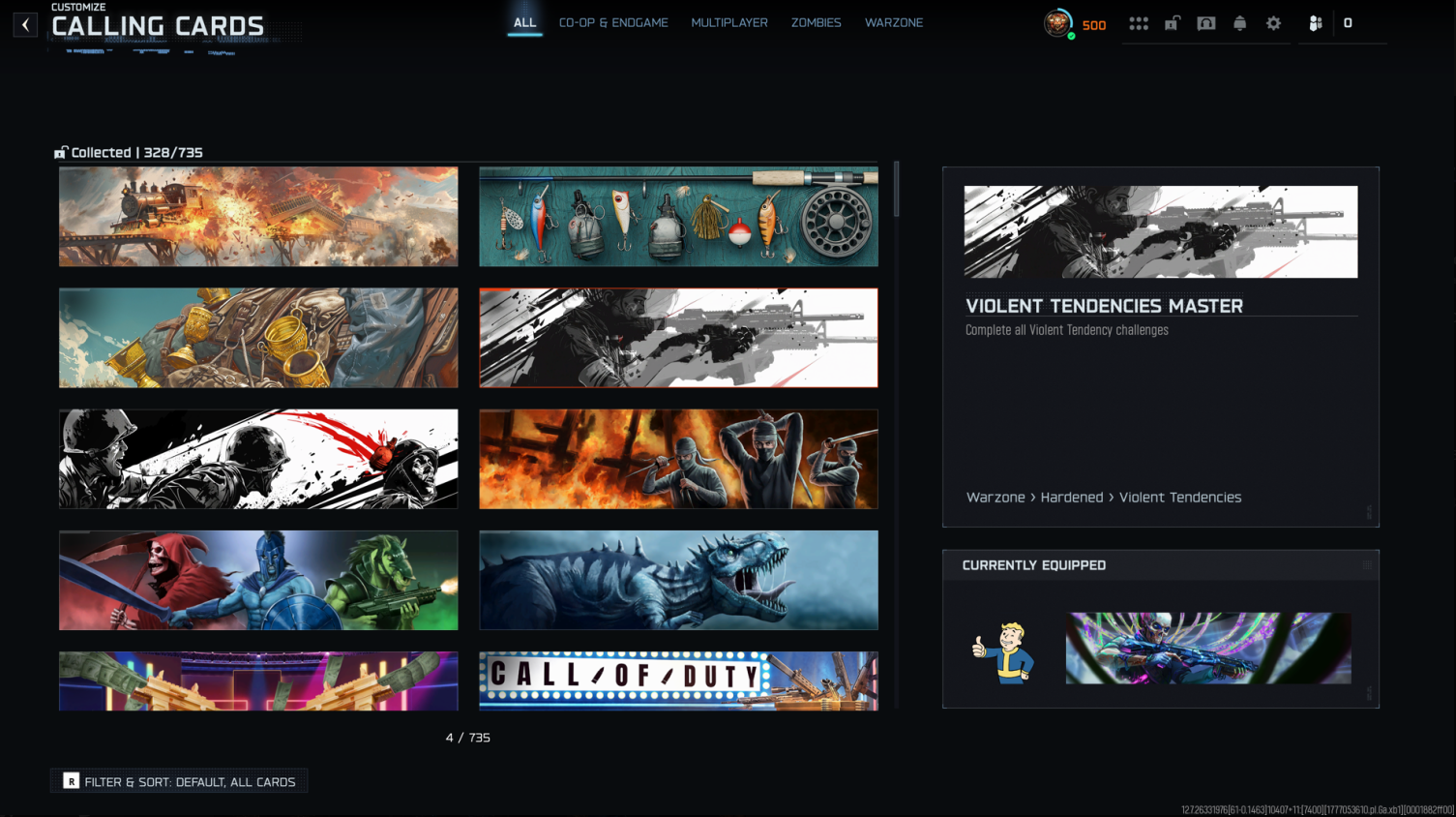Select the helmeted soldiers blood splatter card

tap(258, 459)
